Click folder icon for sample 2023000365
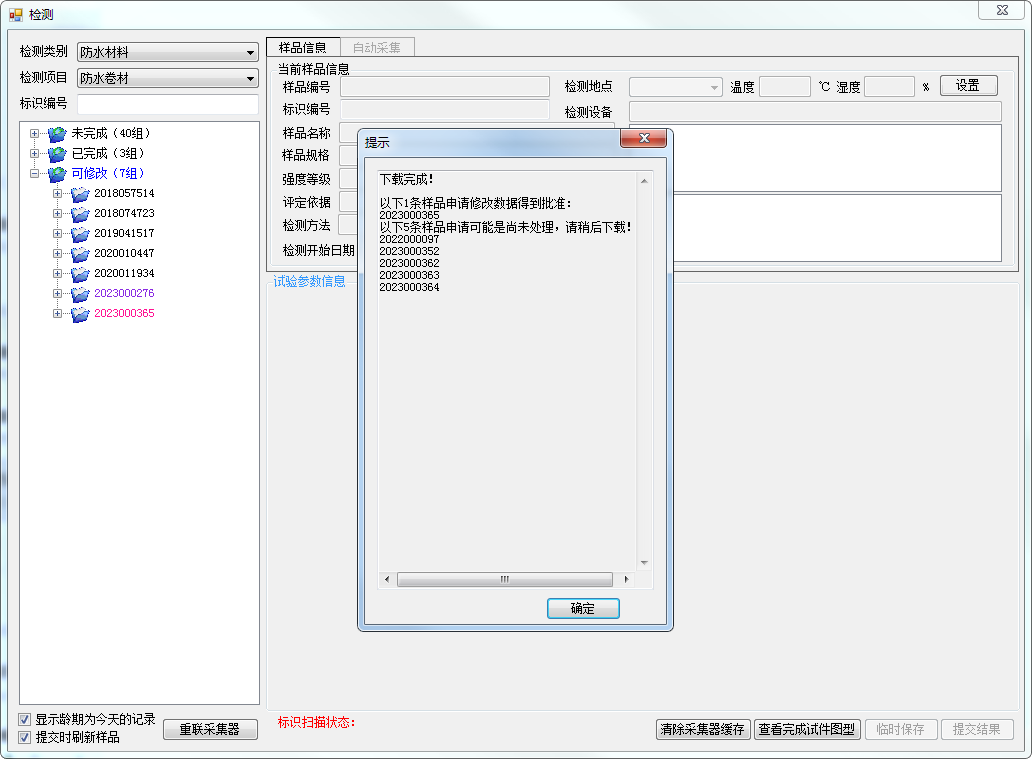The height and width of the screenshot is (759, 1032). click(80, 314)
